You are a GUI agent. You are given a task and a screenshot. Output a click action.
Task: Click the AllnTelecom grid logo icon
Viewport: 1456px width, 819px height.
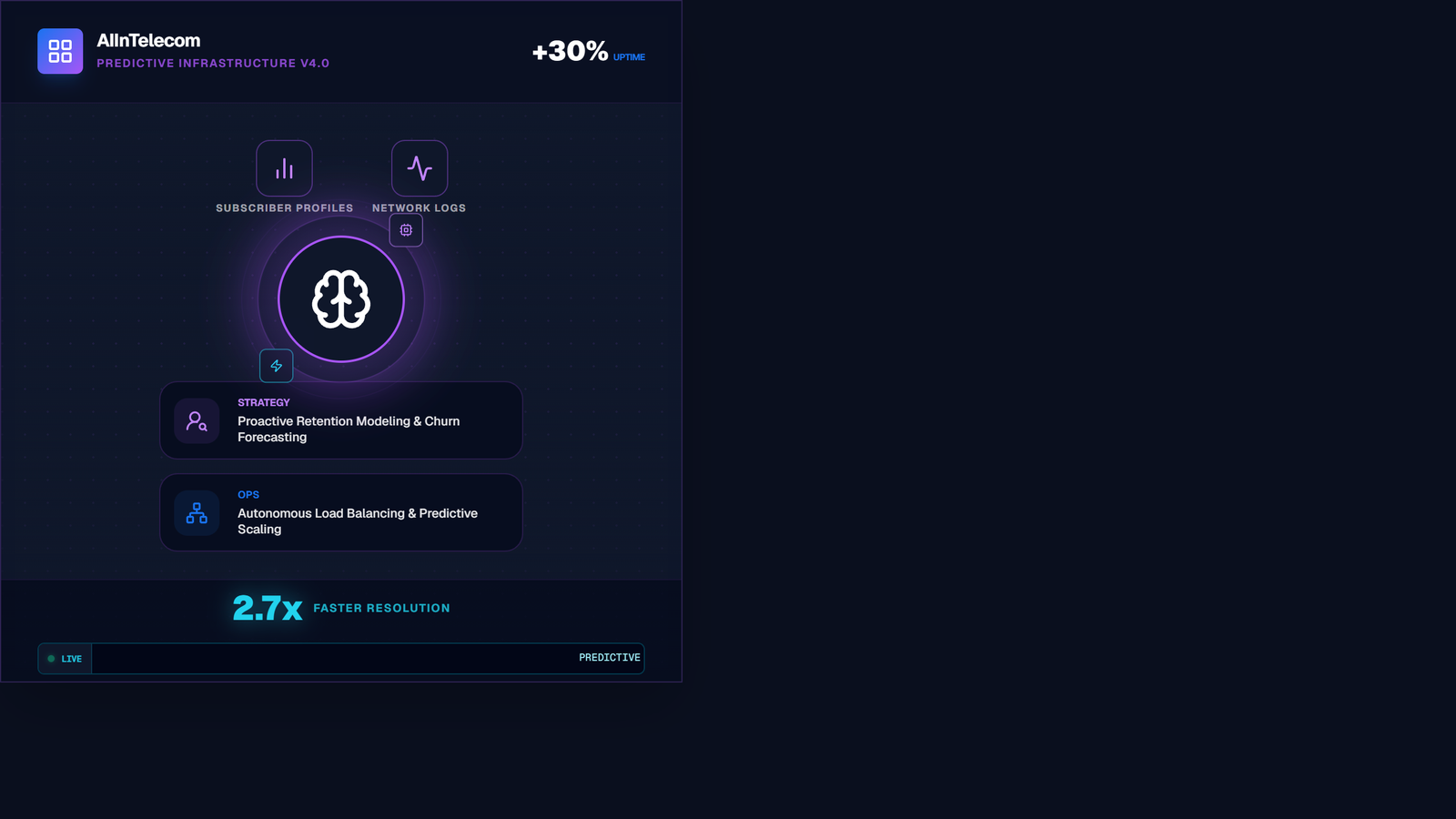[x=59, y=51]
